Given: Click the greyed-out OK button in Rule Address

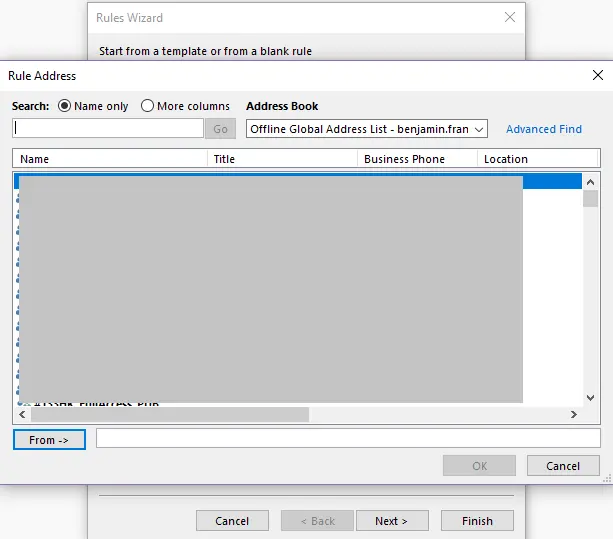Looking at the screenshot, I should (479, 466).
